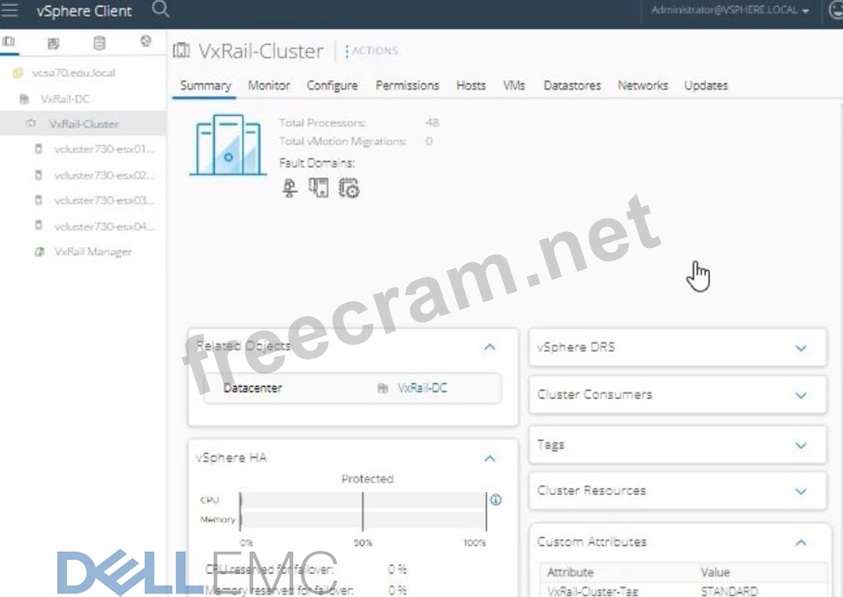
Task: Open the Networking inventory view icon
Action: (x=145, y=42)
